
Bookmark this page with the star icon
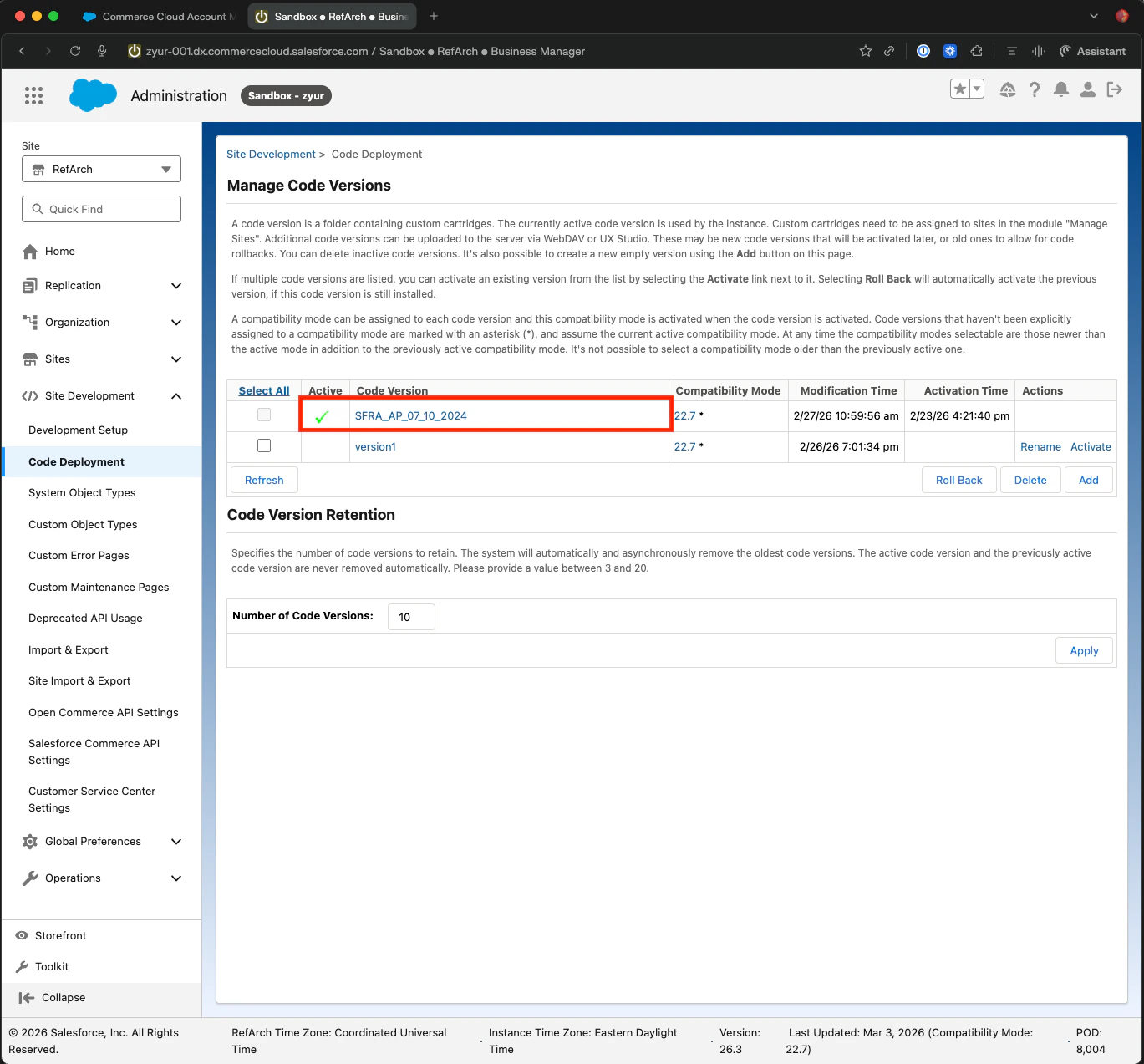pos(866,51)
